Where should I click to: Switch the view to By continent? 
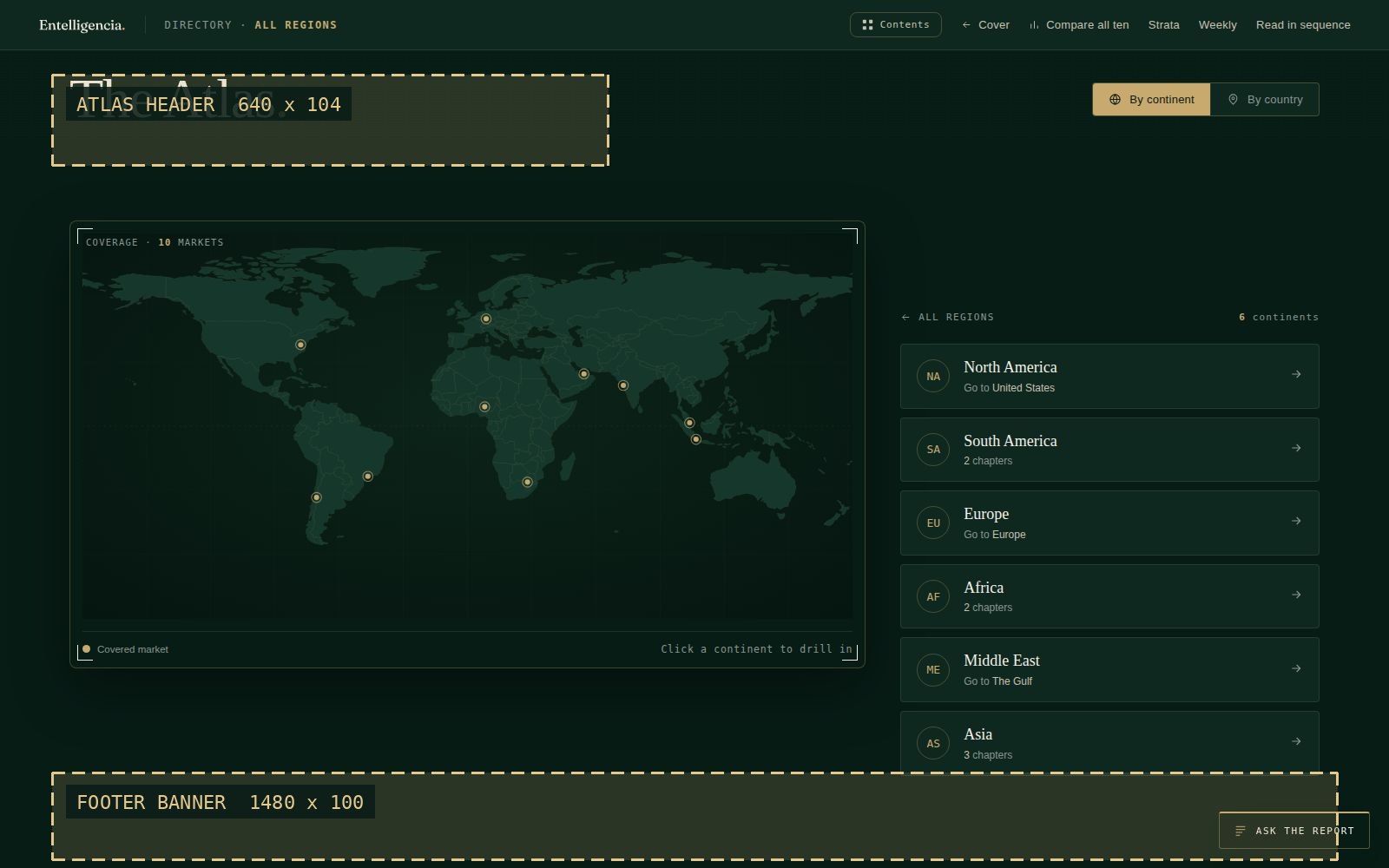[1151, 100]
